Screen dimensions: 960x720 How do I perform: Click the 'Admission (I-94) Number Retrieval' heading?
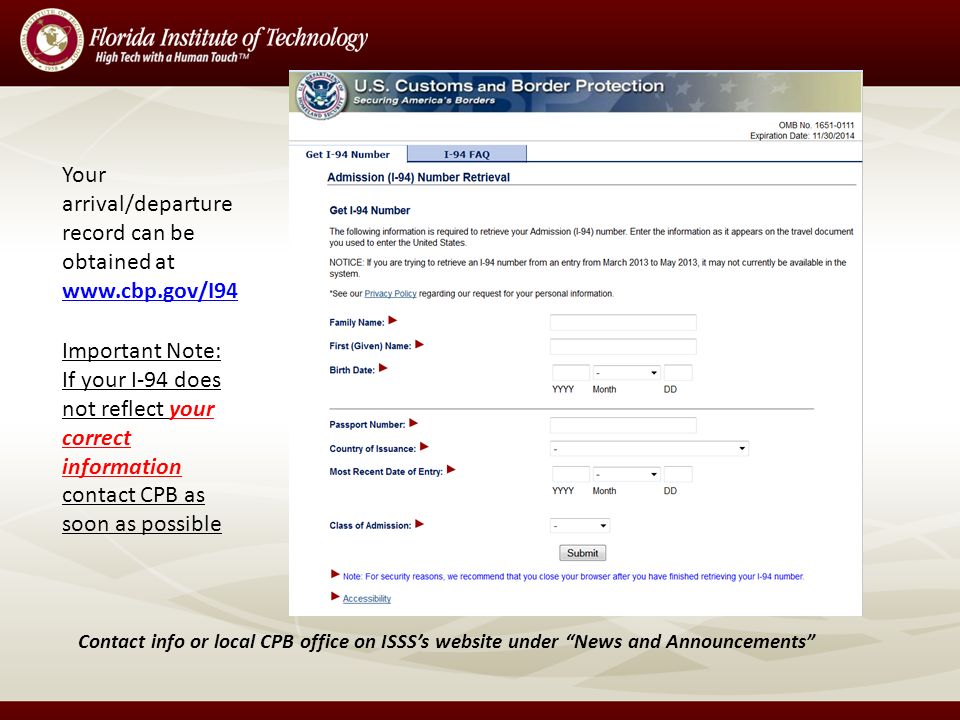[x=418, y=178]
